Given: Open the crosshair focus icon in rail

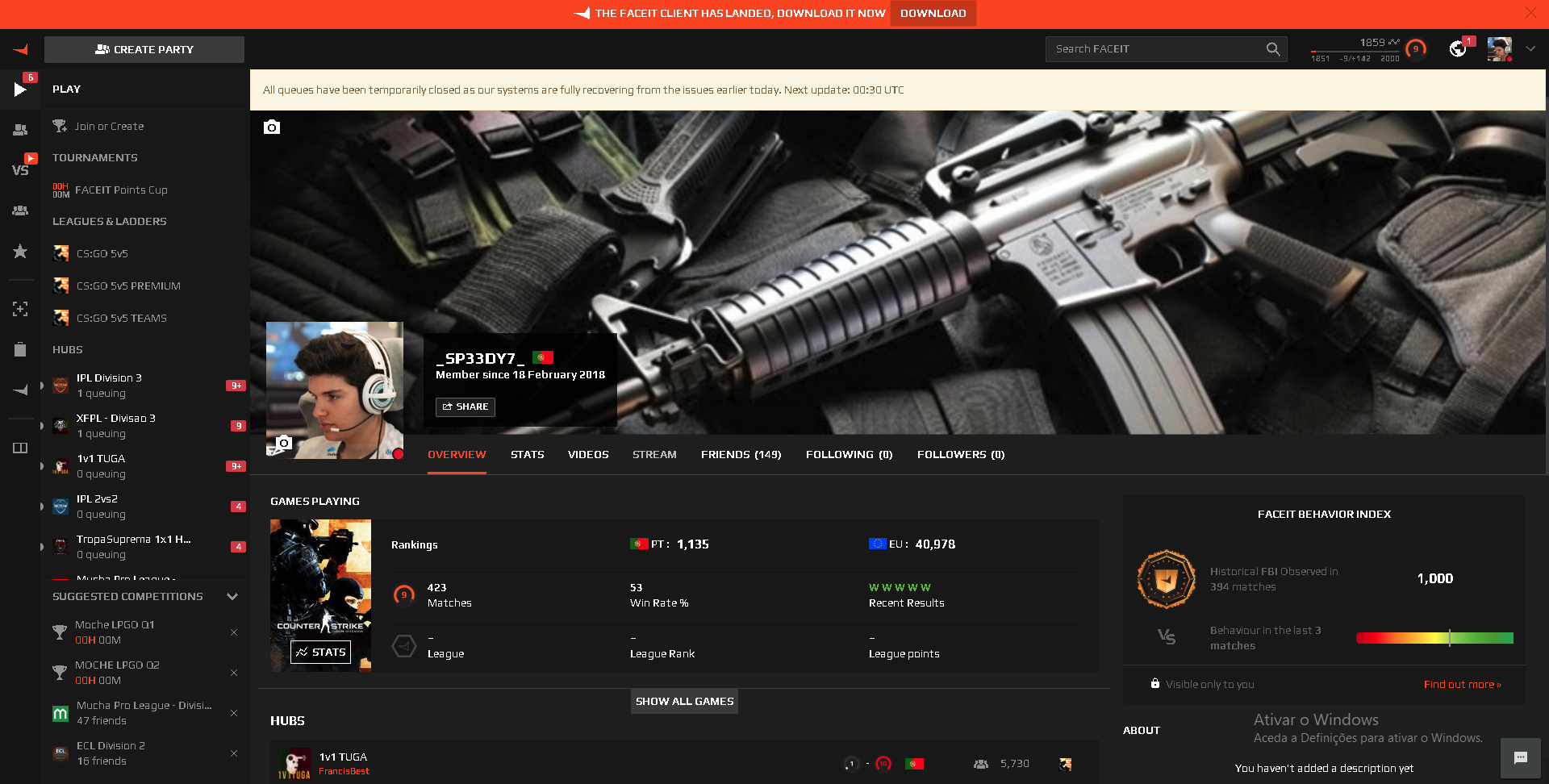Looking at the screenshot, I should 20,309.
